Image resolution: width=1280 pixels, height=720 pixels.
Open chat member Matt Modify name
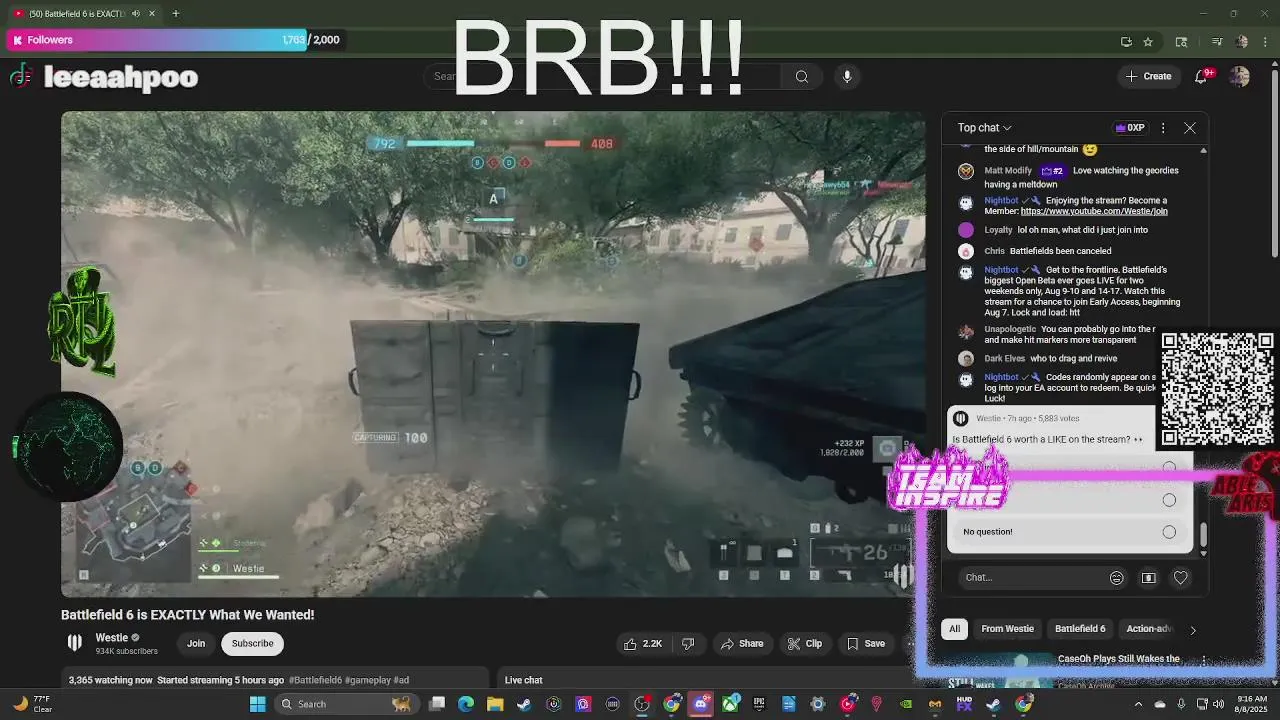click(1008, 171)
